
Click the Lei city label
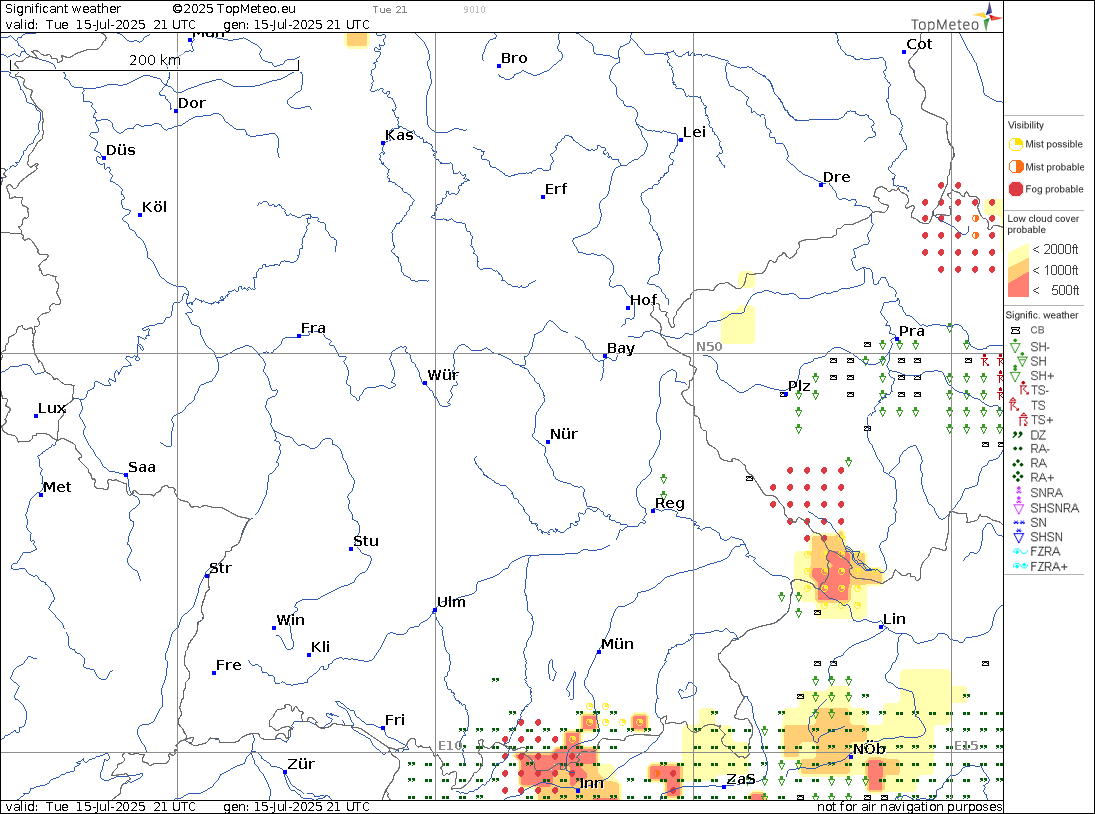695,132
